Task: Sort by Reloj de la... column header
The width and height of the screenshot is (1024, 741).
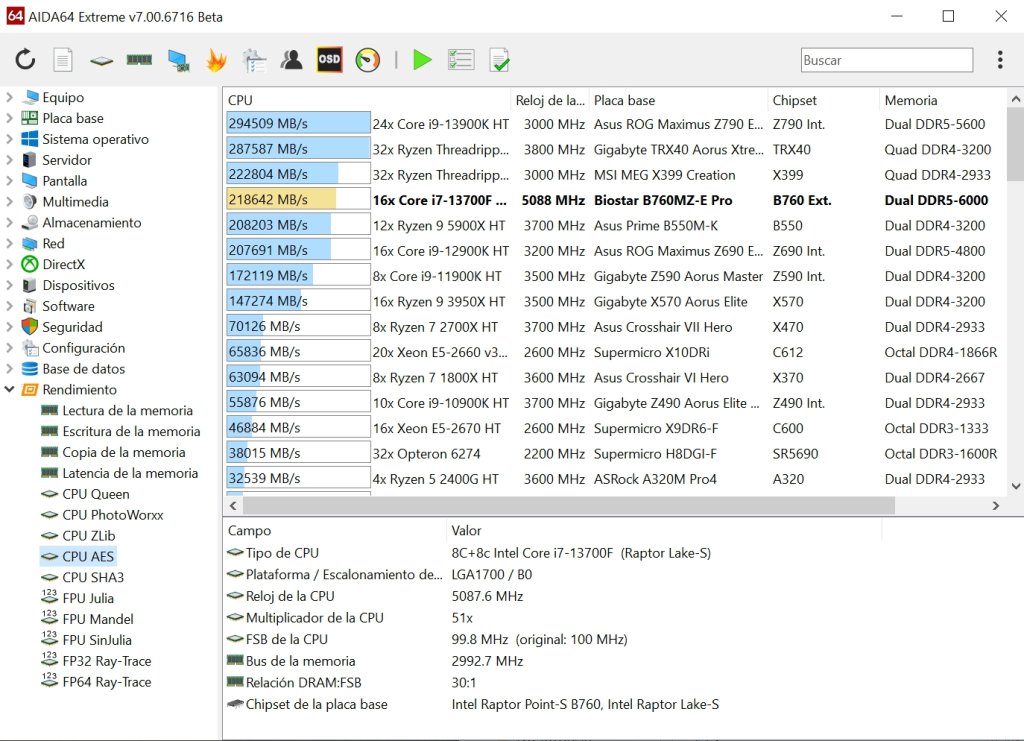Action: point(550,101)
